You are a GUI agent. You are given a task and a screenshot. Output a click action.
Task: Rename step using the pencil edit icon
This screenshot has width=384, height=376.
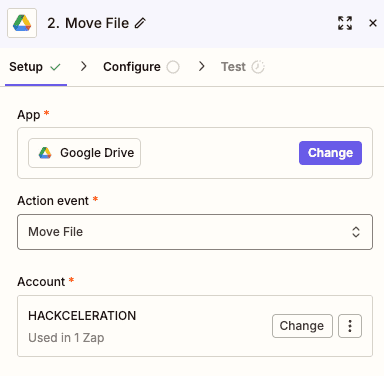pyautogui.click(x=140, y=23)
